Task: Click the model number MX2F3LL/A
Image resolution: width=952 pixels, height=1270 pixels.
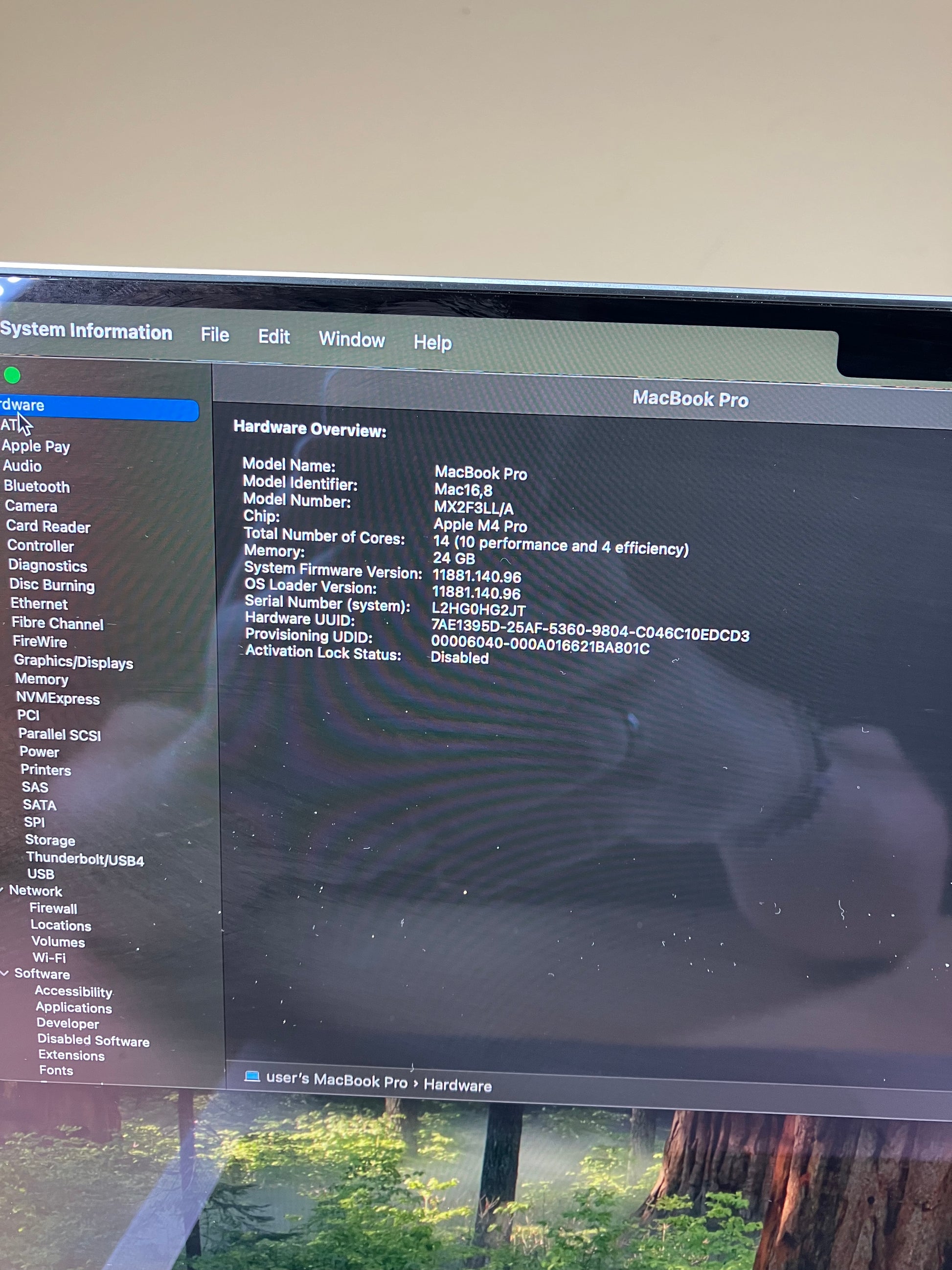Action: coord(474,508)
